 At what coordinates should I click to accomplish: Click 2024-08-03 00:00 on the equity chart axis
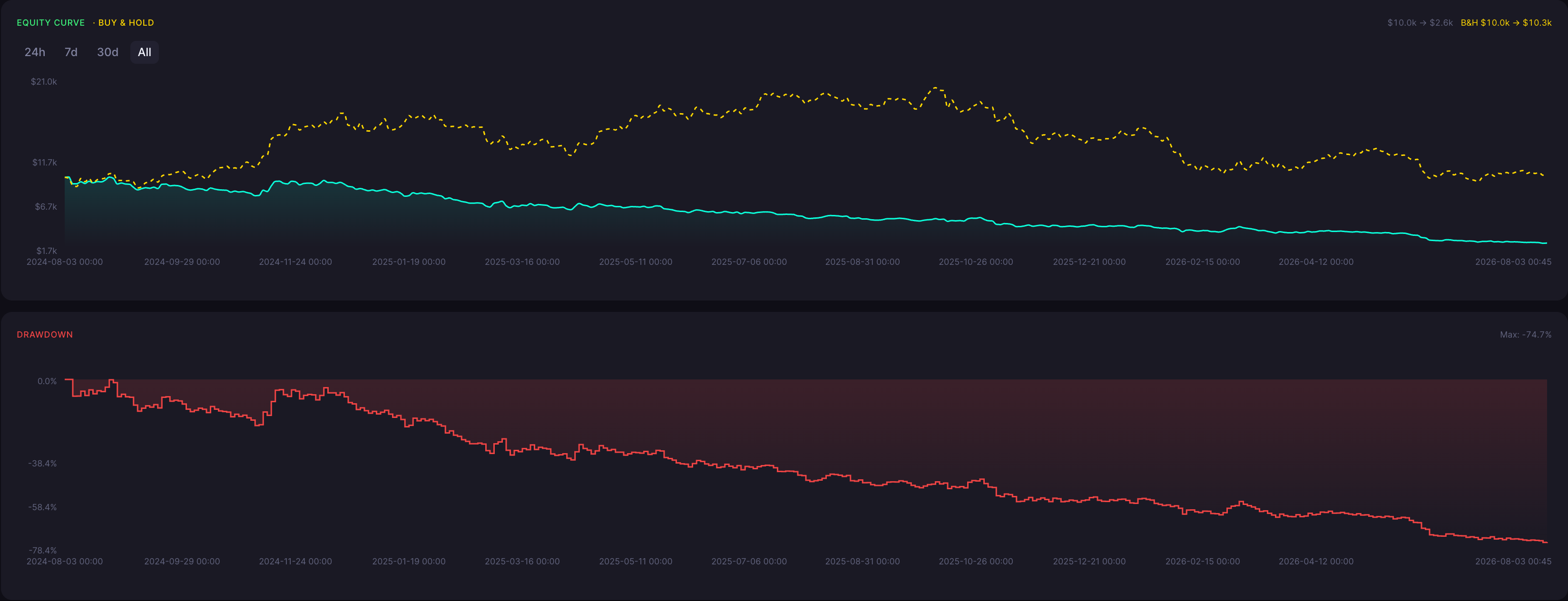pyautogui.click(x=65, y=262)
